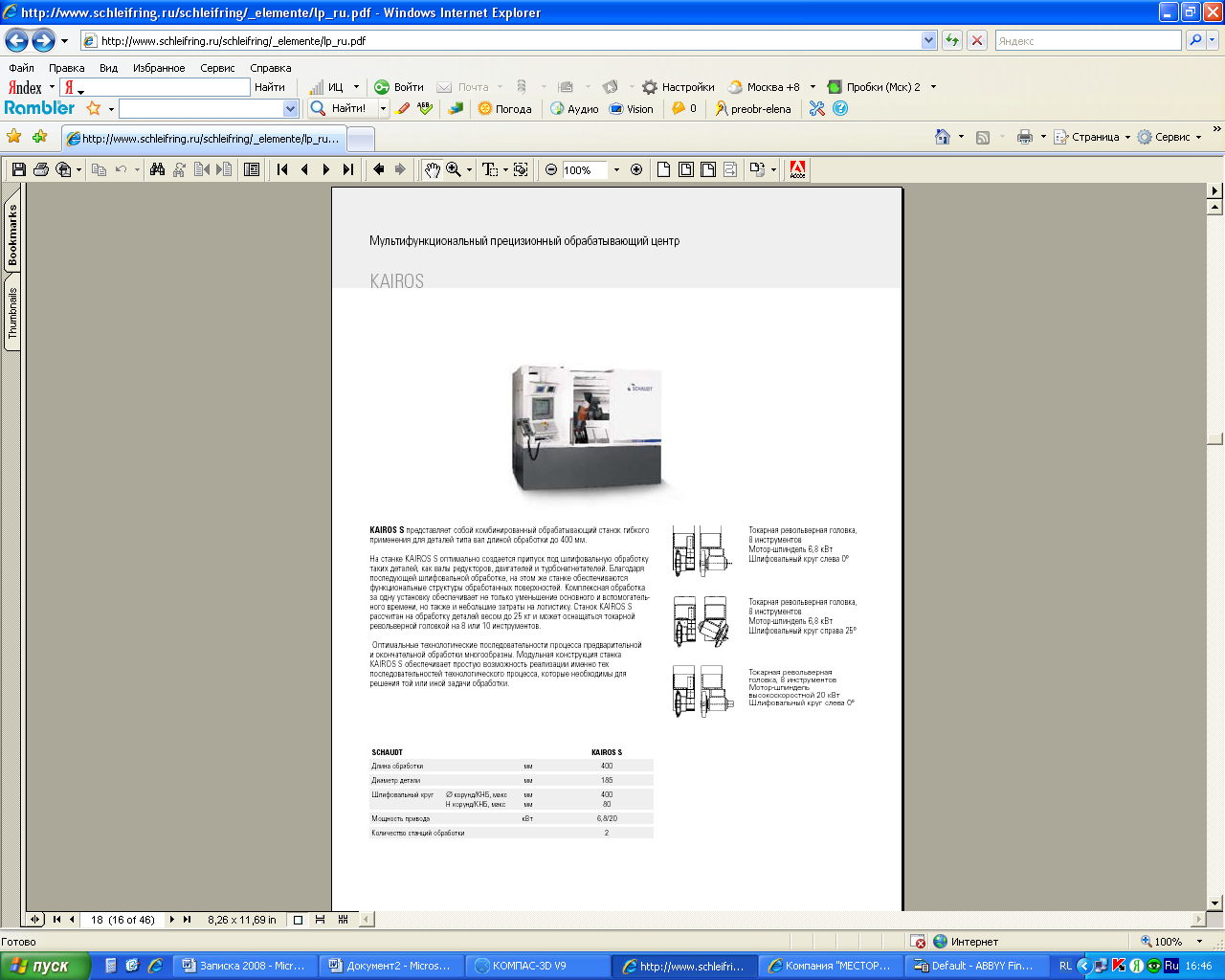Open the Thumbnails side panel tab
The height and width of the screenshot is (980, 1225).
coord(12,313)
